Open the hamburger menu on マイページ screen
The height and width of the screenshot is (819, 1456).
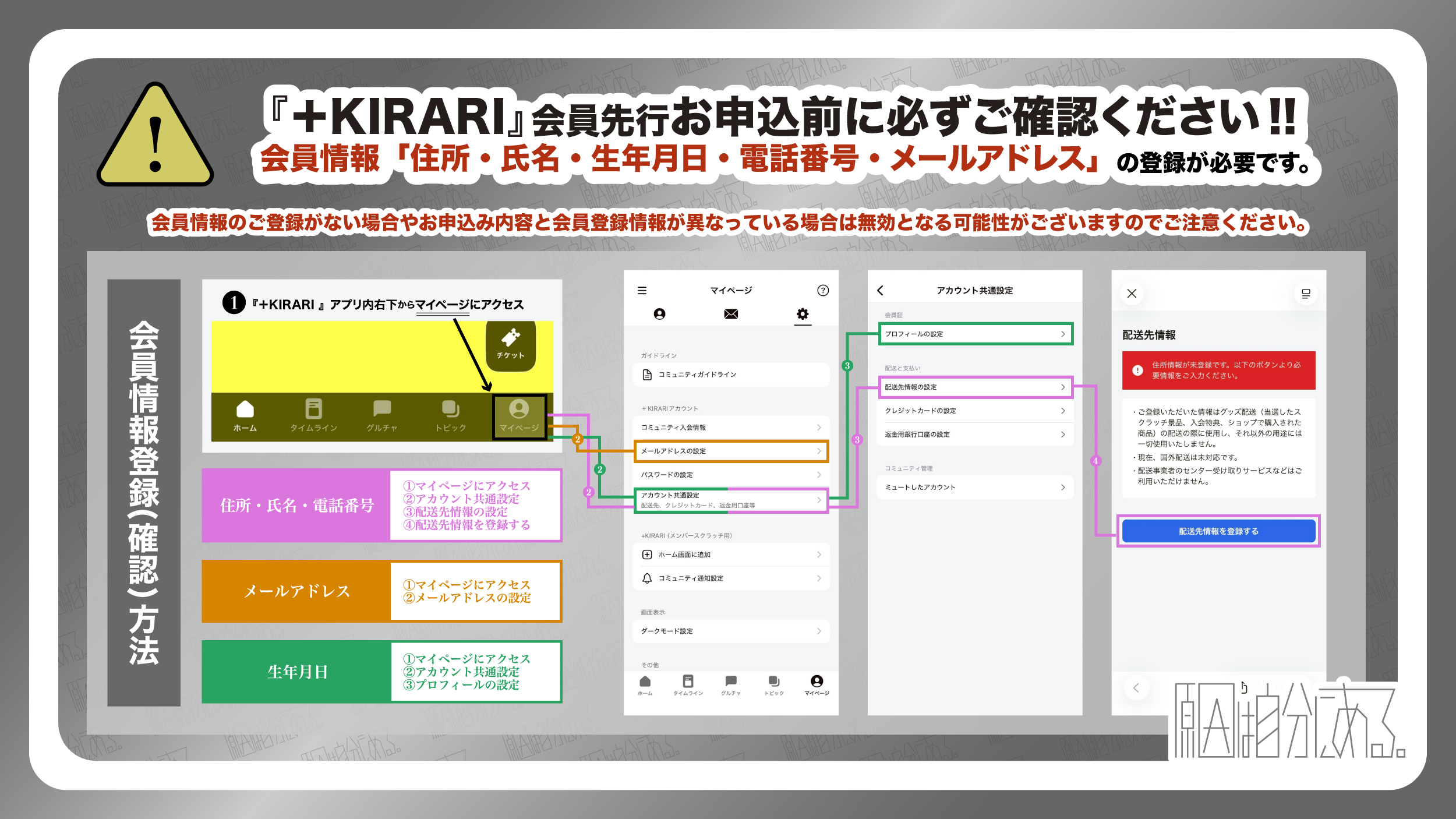(642, 290)
